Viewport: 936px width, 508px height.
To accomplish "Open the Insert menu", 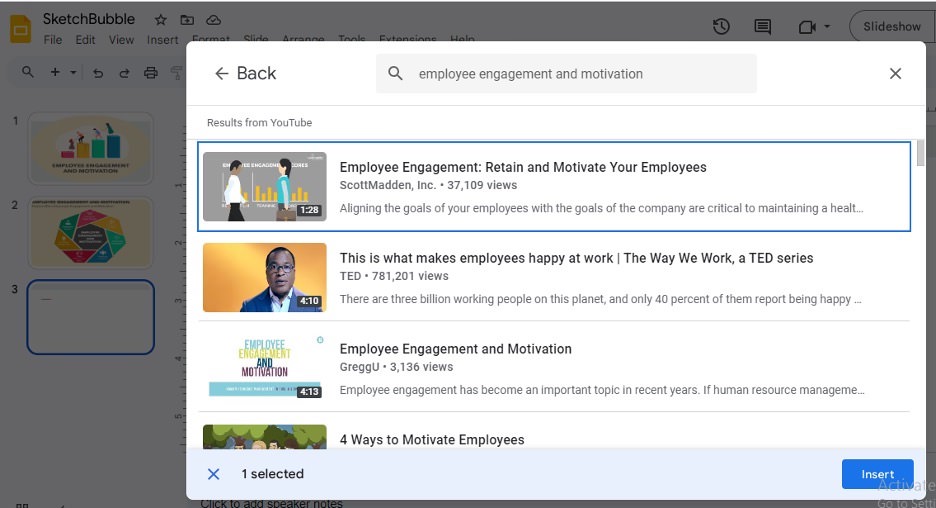I will [162, 39].
